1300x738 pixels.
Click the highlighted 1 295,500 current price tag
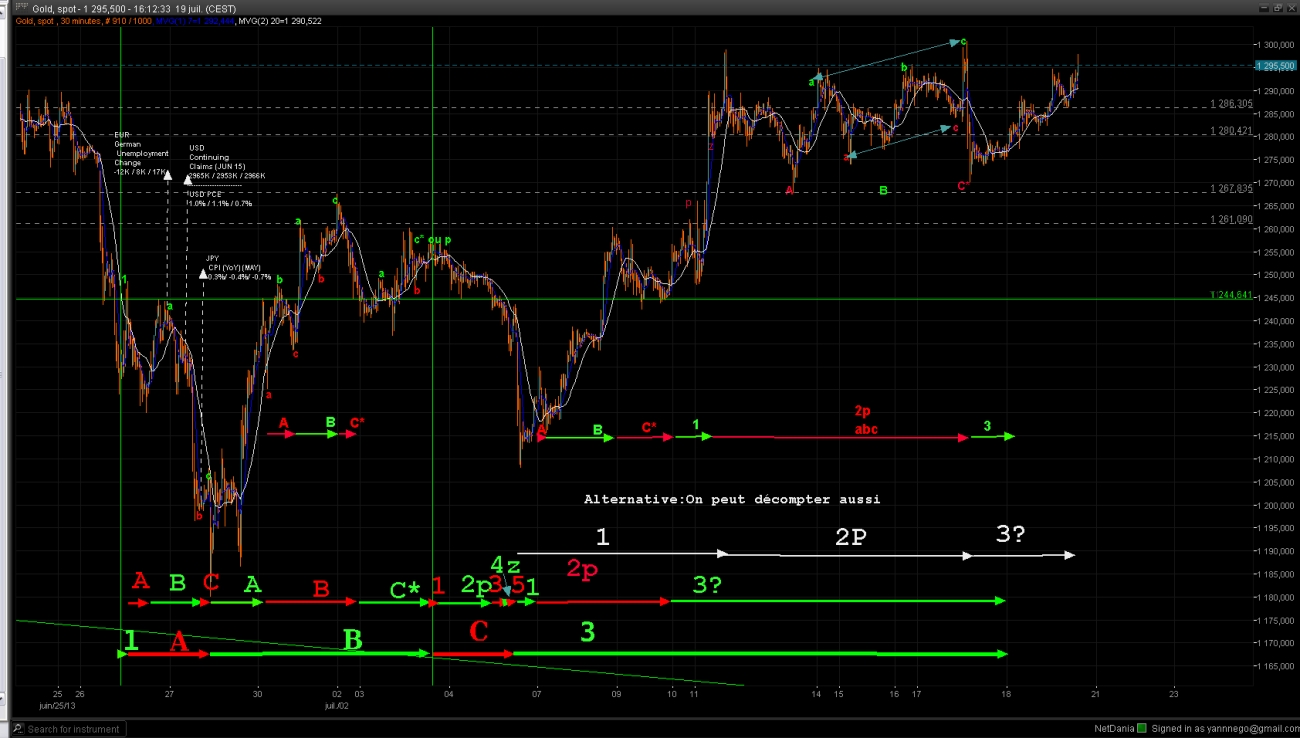coord(1275,66)
